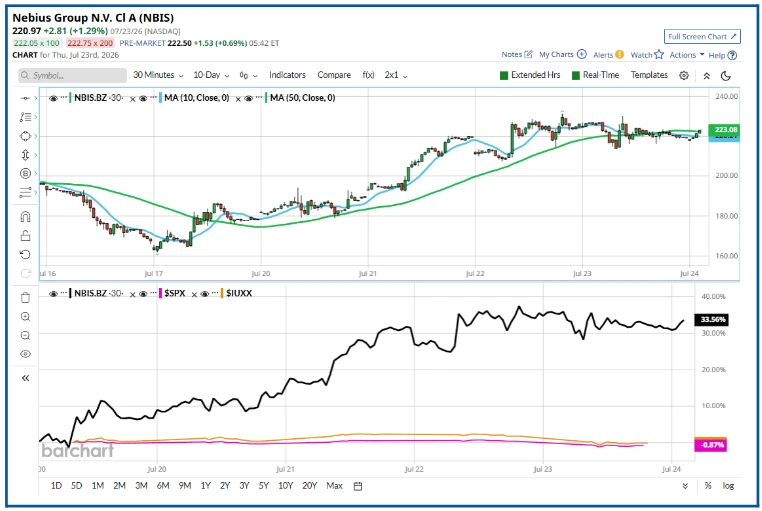The width and height of the screenshot is (762, 511).
Task: Click the MA (50) green color marker
Action: [x=266, y=98]
